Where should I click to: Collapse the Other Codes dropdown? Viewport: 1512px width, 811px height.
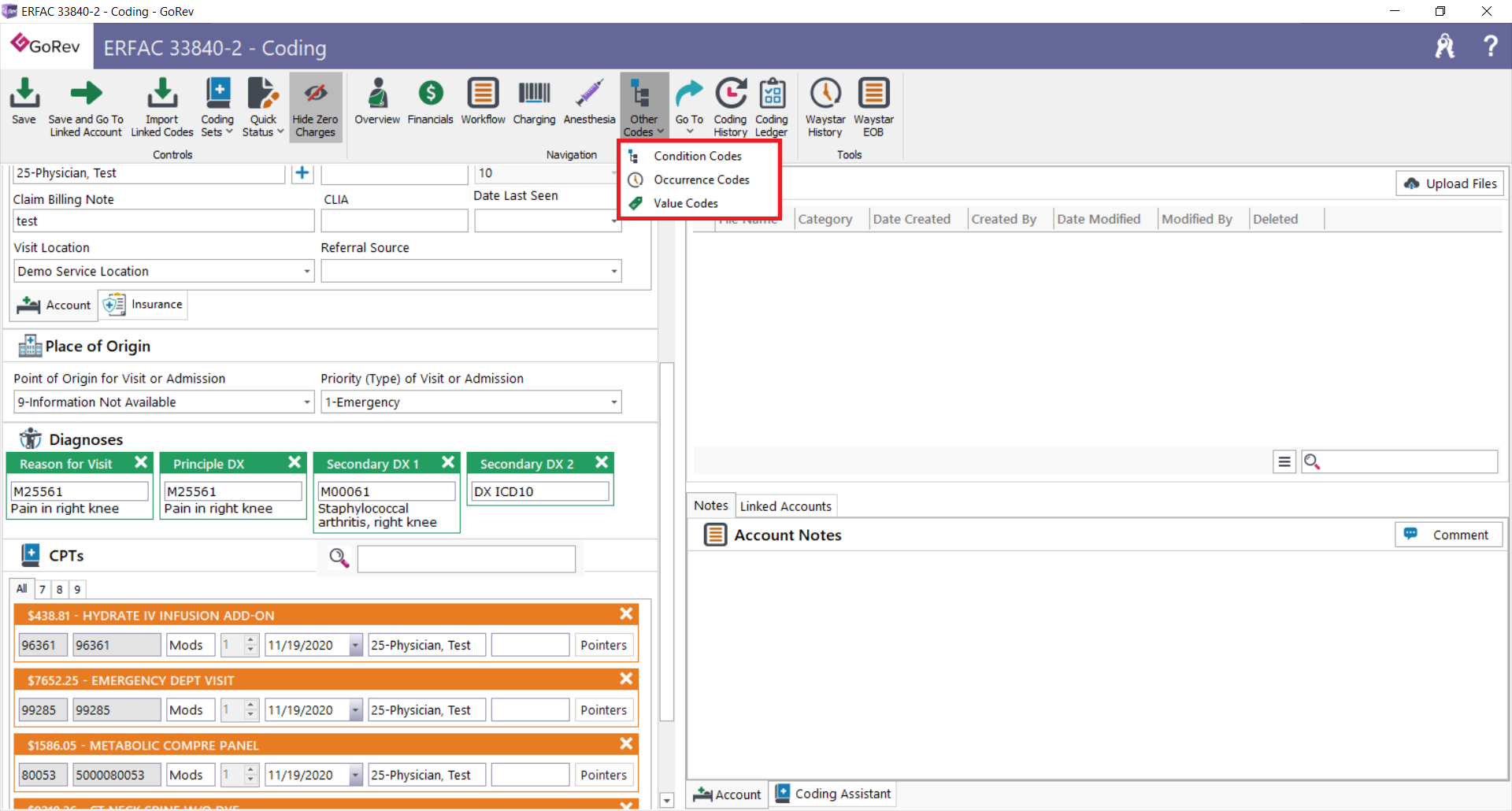click(643, 107)
